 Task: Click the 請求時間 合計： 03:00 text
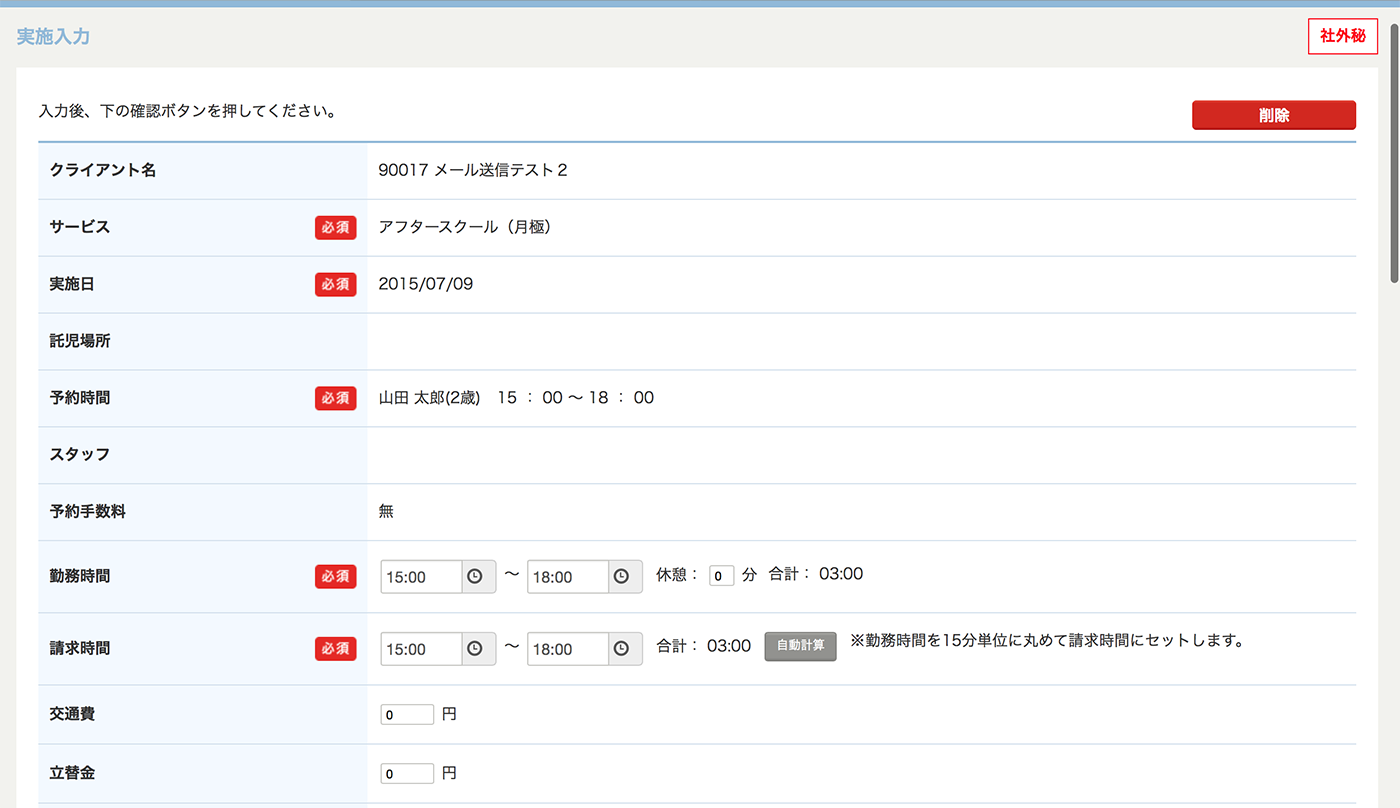click(704, 646)
